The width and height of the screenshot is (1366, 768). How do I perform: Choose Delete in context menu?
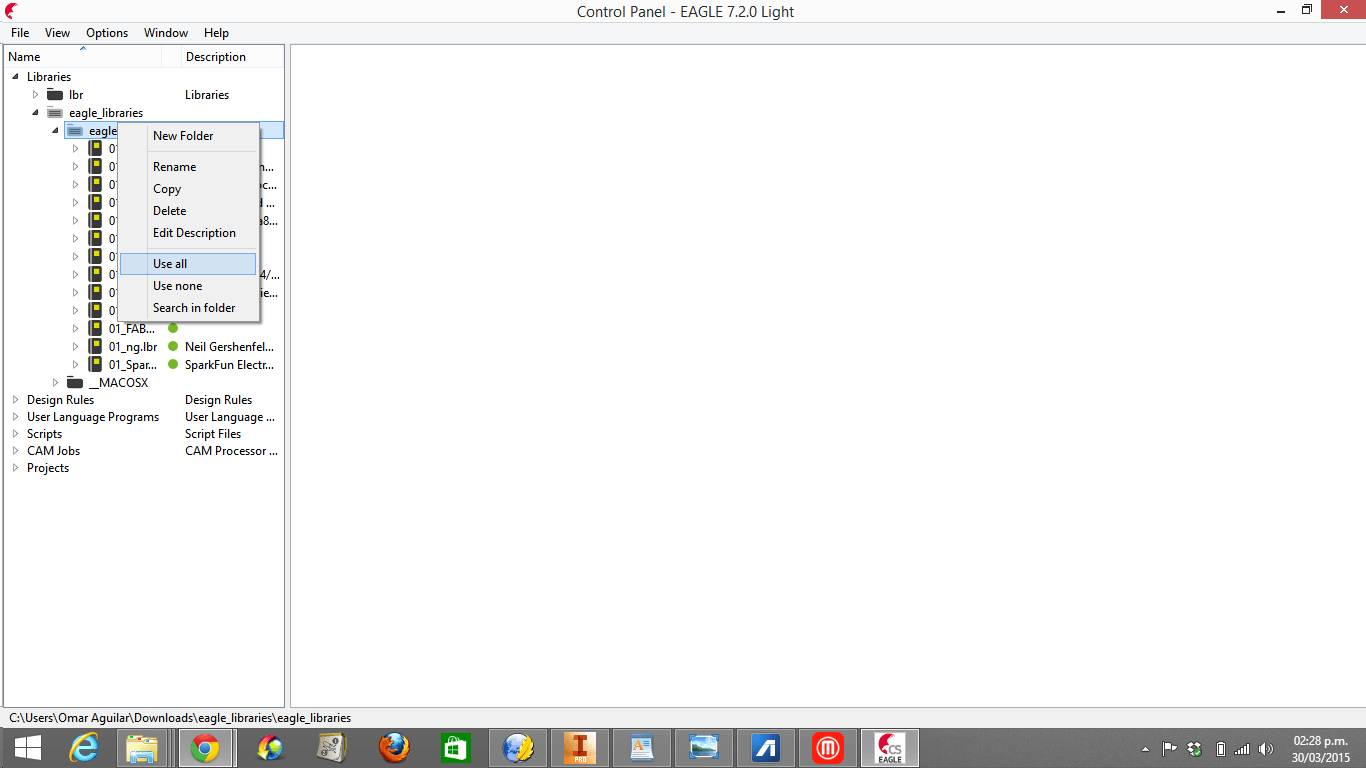pyautogui.click(x=188, y=211)
